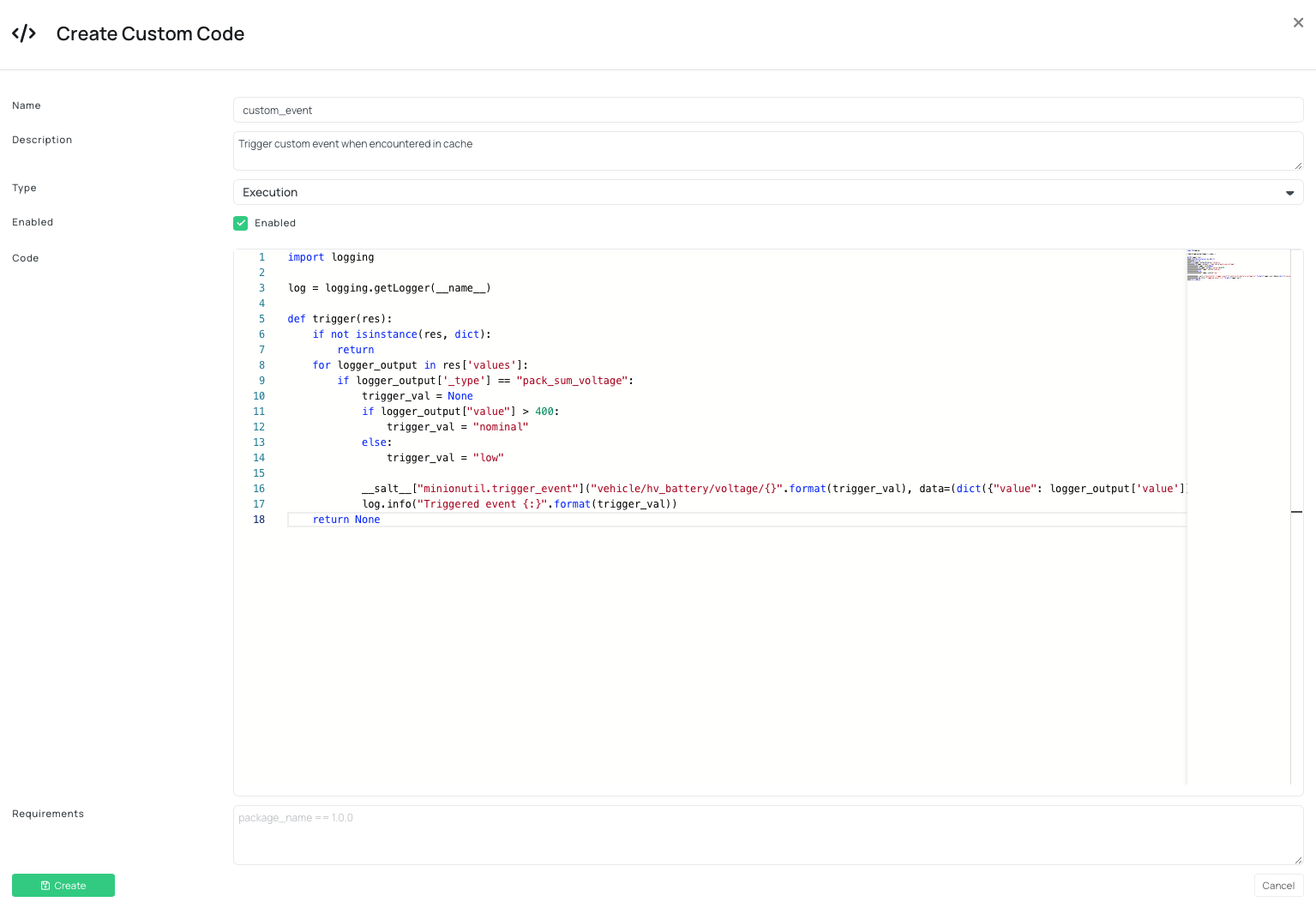Click the code brackets icon in header
Image resolution: width=1316 pixels, height=908 pixels.
[x=24, y=33]
